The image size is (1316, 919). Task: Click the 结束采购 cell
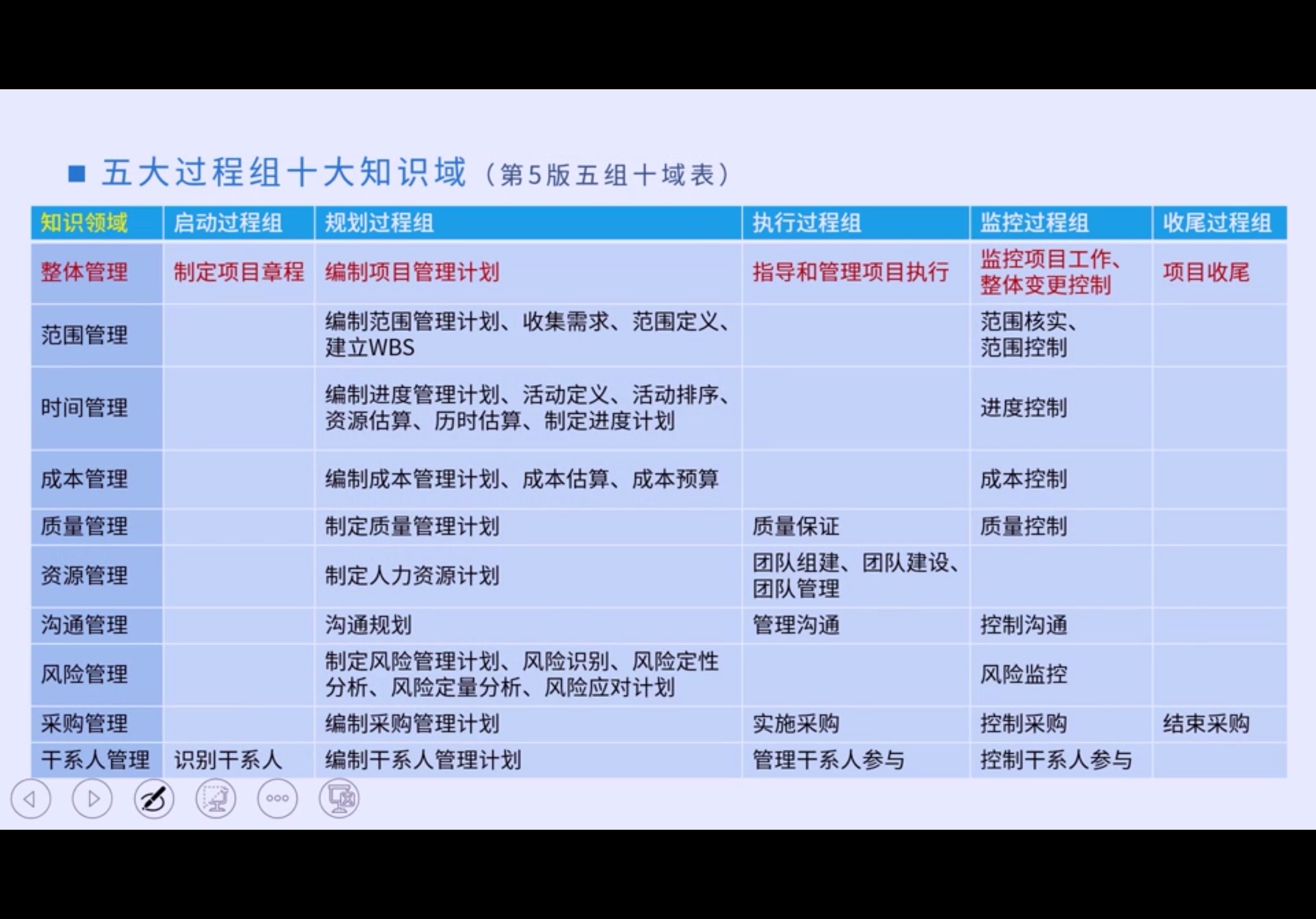click(1206, 723)
